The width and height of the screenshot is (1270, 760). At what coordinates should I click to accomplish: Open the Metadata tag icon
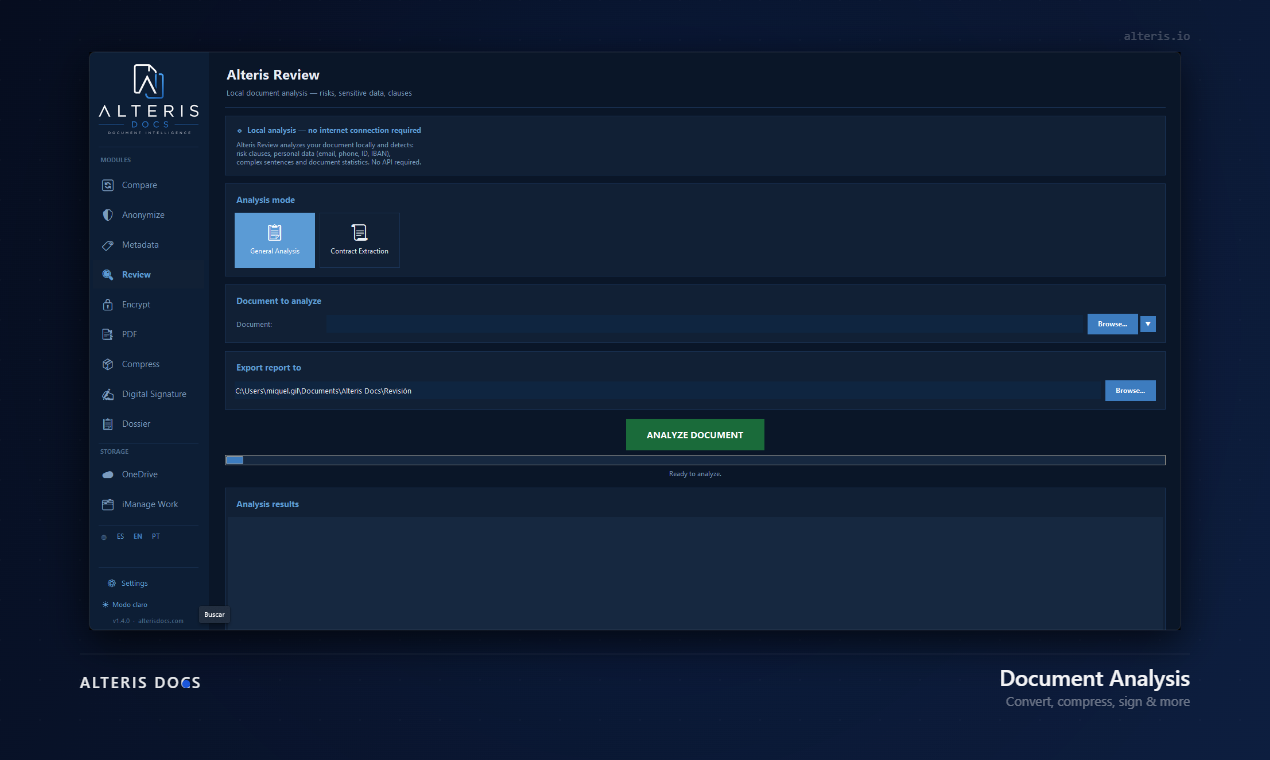[108, 245]
